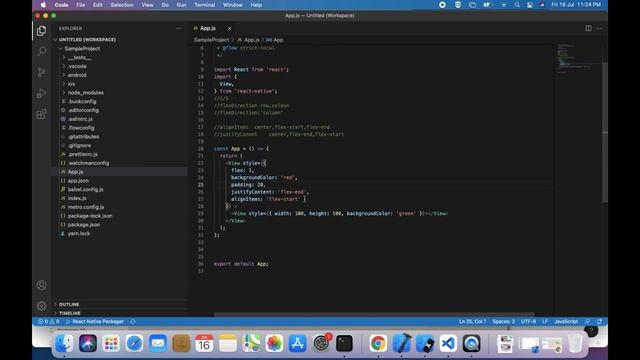
Task: Select the App.js editor tab
Action: 211,28
